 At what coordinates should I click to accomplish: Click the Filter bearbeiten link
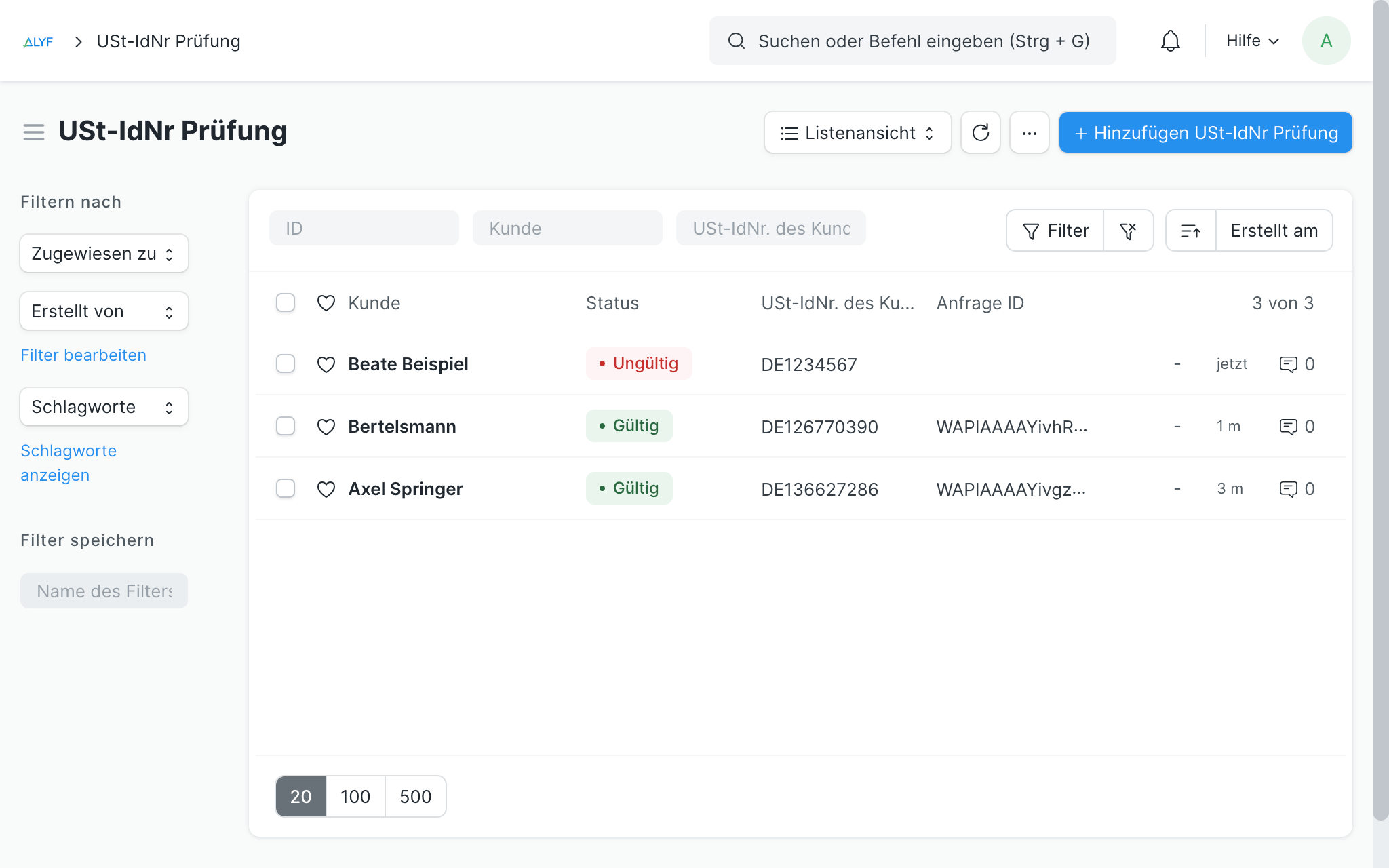[x=83, y=355]
